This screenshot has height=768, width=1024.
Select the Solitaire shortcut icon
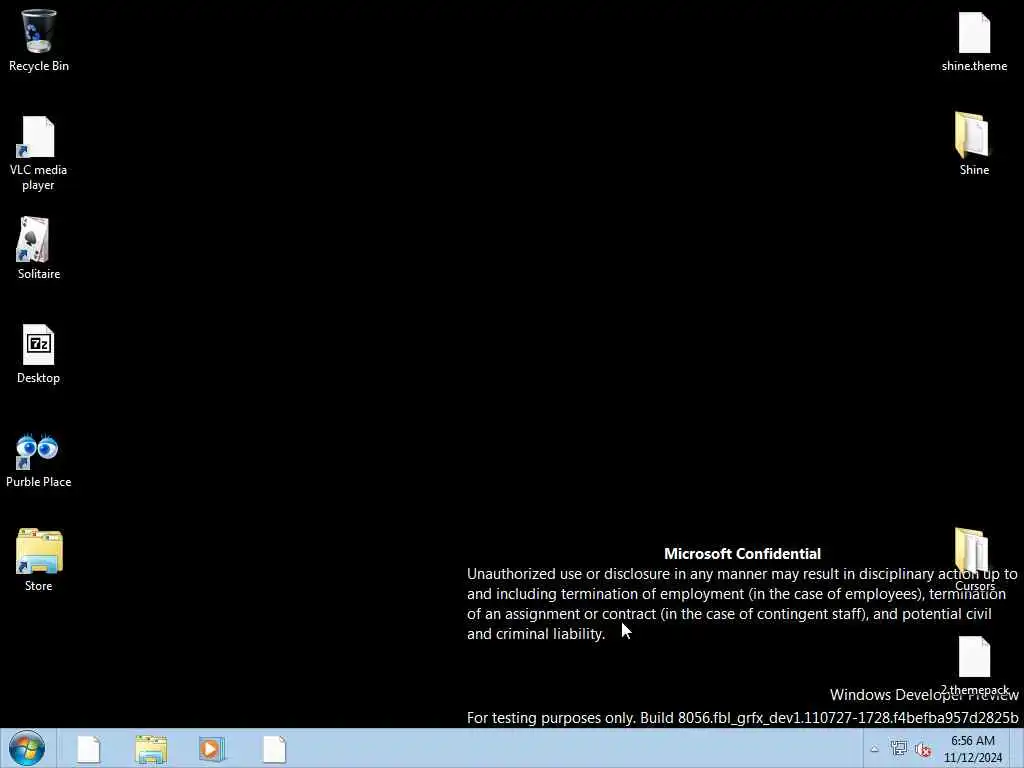click(x=39, y=249)
